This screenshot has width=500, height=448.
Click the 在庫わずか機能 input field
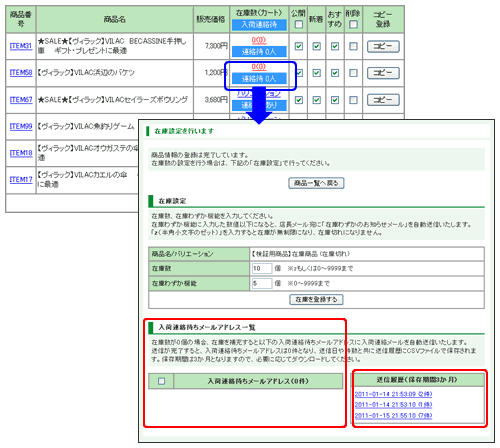pos(262,283)
